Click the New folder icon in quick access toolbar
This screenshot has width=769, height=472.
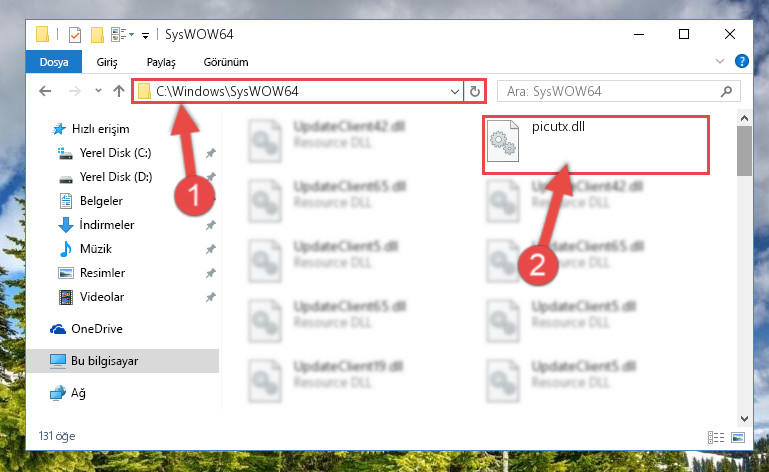[x=97, y=35]
